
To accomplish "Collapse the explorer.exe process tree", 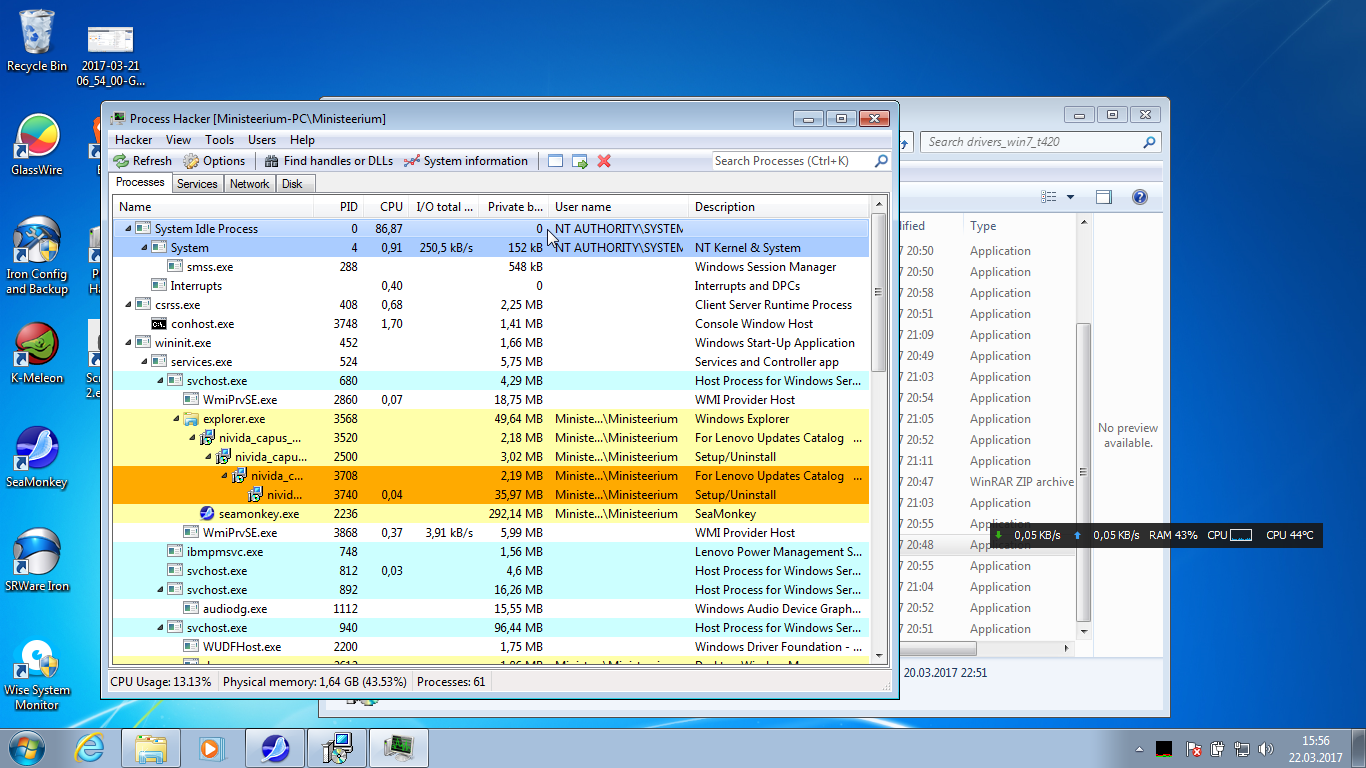I will tap(176, 419).
